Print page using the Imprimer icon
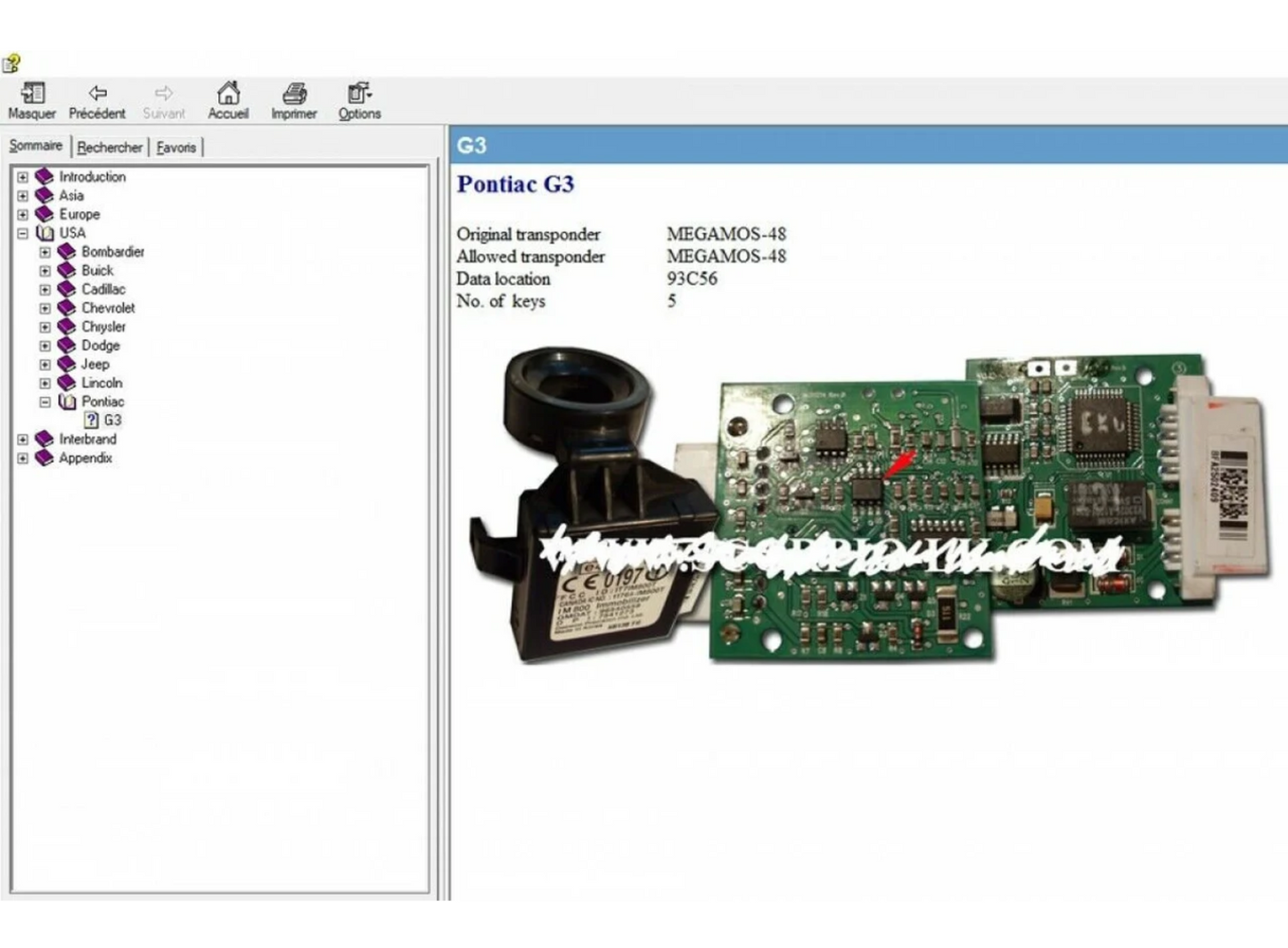The image size is (1288, 948). tap(294, 94)
